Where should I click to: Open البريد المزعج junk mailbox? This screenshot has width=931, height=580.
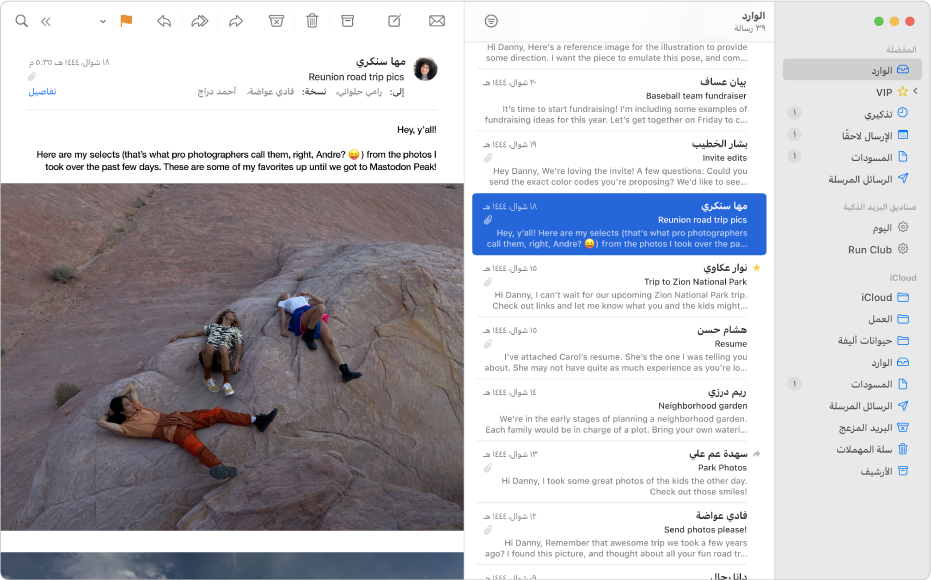[852, 427]
